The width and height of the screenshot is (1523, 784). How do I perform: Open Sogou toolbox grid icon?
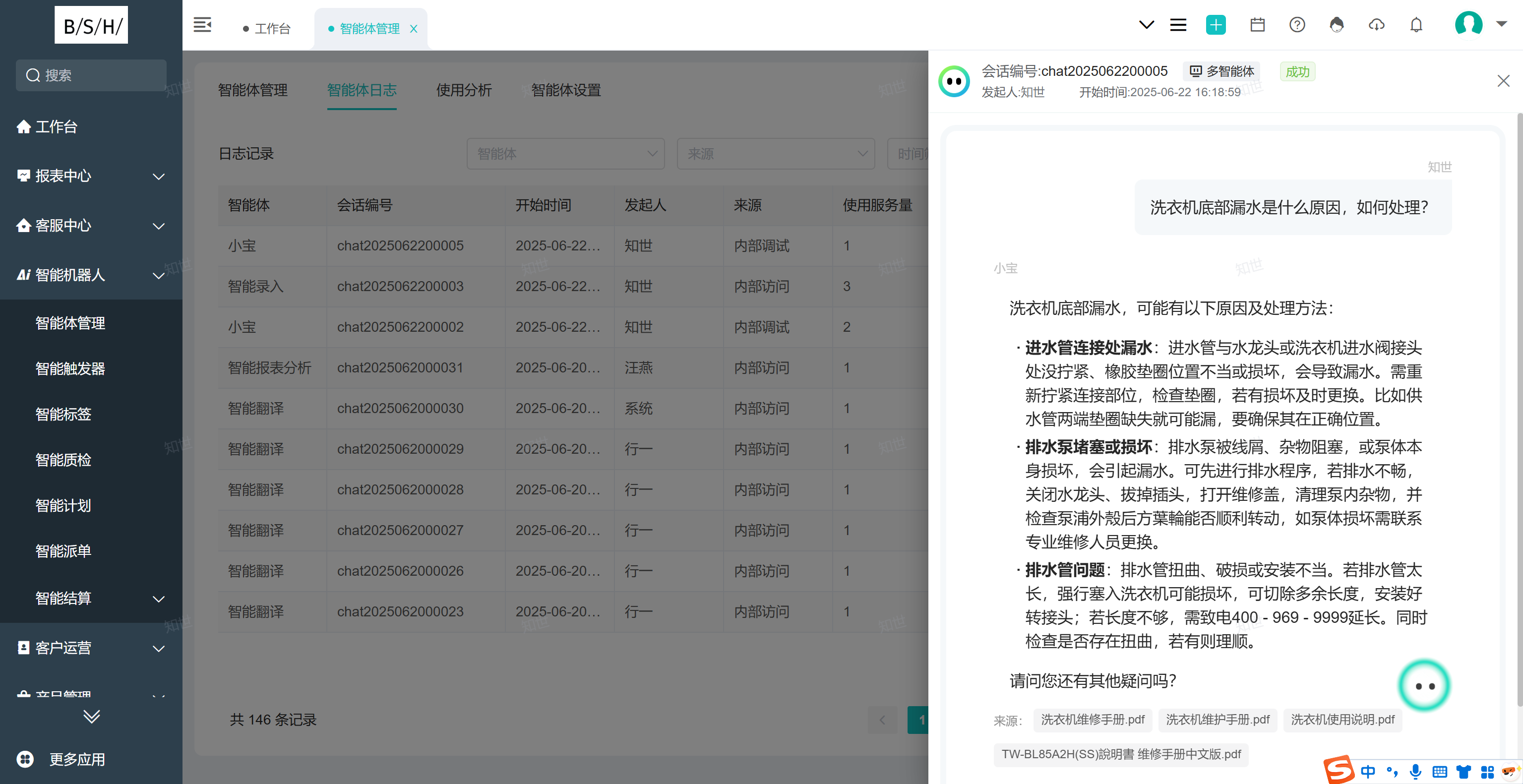(x=1487, y=772)
